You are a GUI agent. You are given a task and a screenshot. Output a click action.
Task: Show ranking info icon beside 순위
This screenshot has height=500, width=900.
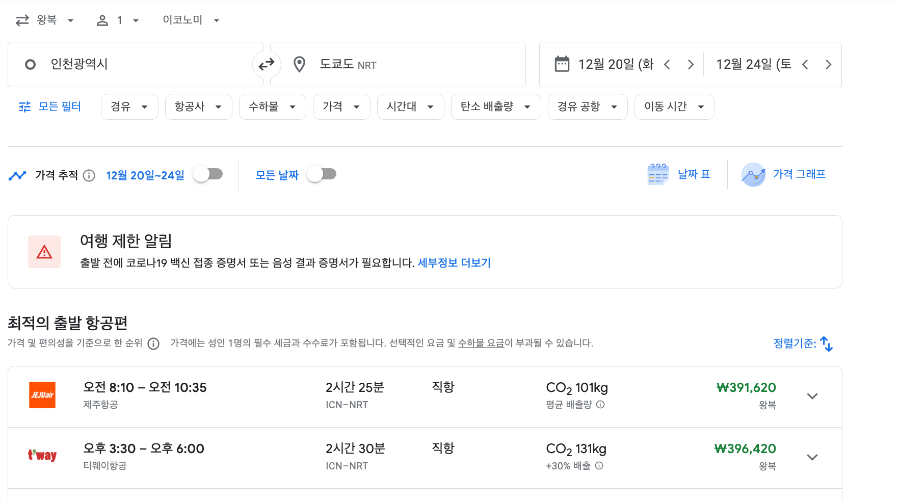pos(153,344)
